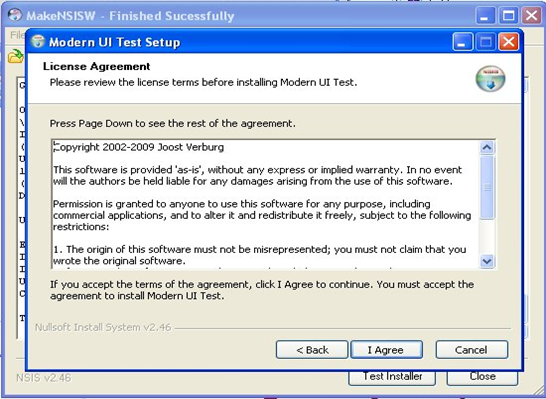Viewport: 546px width, 399px height.
Task: Minimize the MakeNSISW window
Action: click(485, 16)
